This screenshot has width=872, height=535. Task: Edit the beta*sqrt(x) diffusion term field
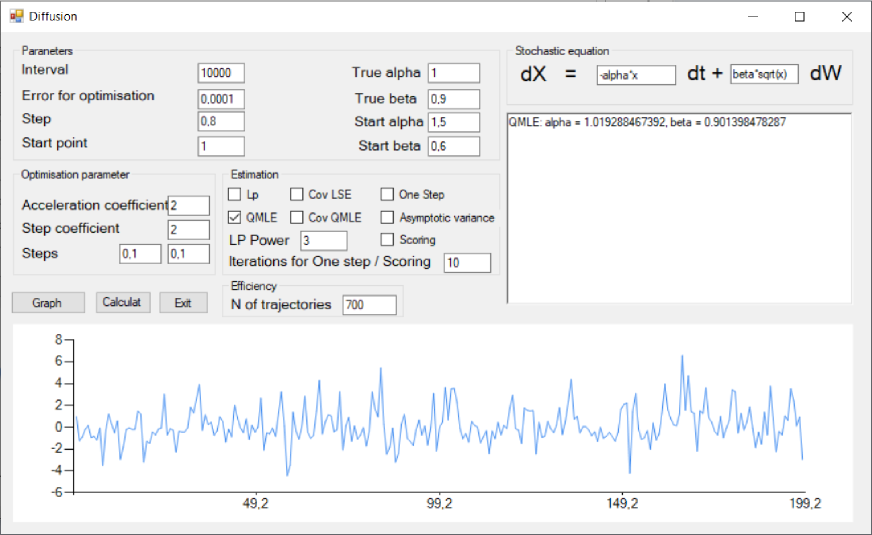tap(764, 75)
